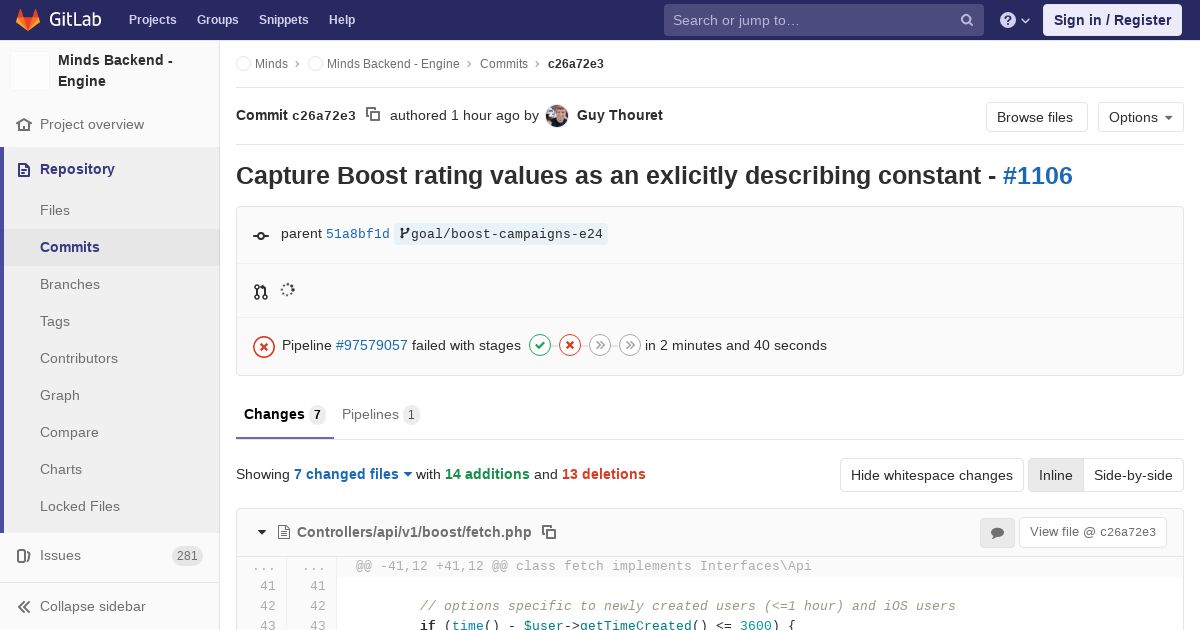Switch diff view to Side-by-side

pos(1133,475)
